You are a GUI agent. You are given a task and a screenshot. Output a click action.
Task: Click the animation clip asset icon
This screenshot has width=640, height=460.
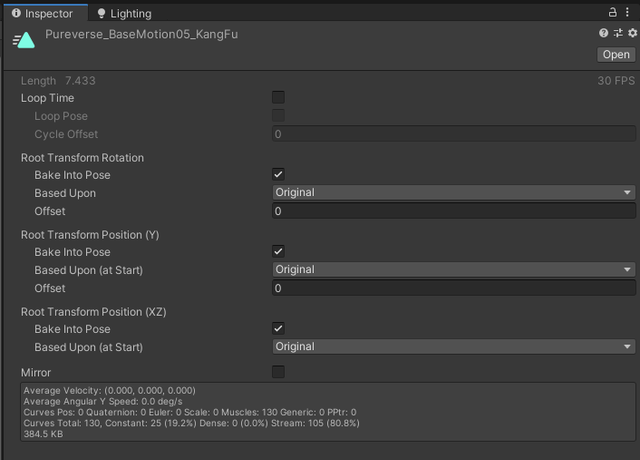pos(23,42)
